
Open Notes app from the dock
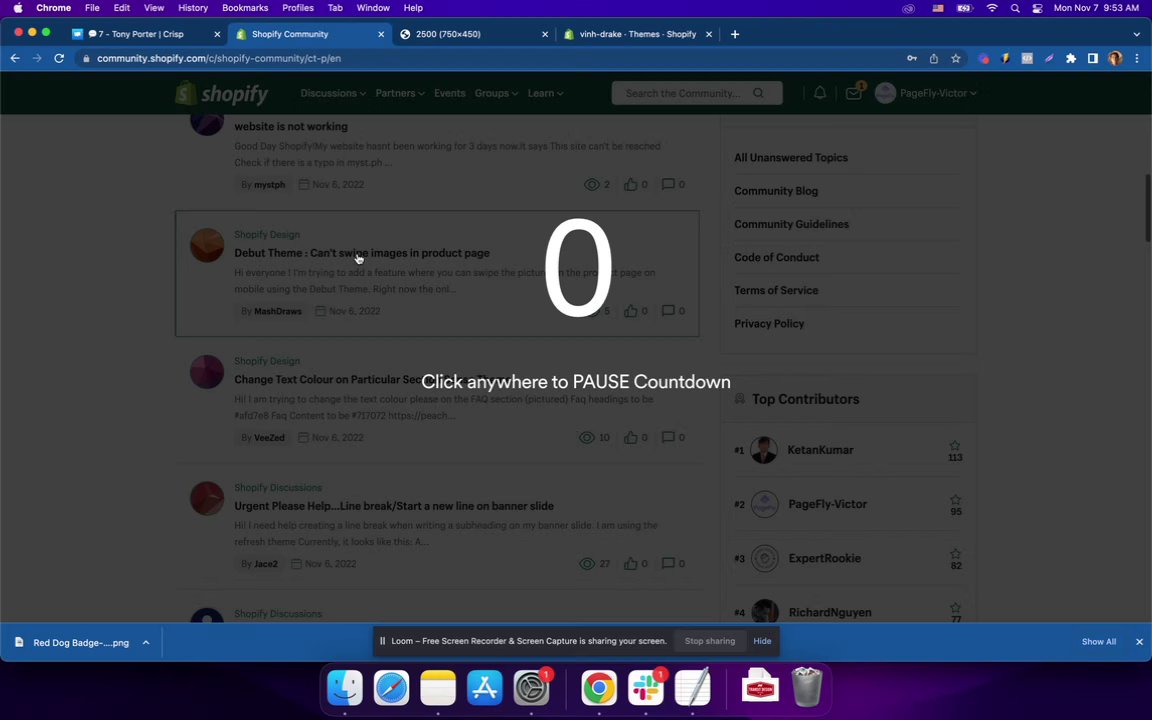tap(438, 688)
